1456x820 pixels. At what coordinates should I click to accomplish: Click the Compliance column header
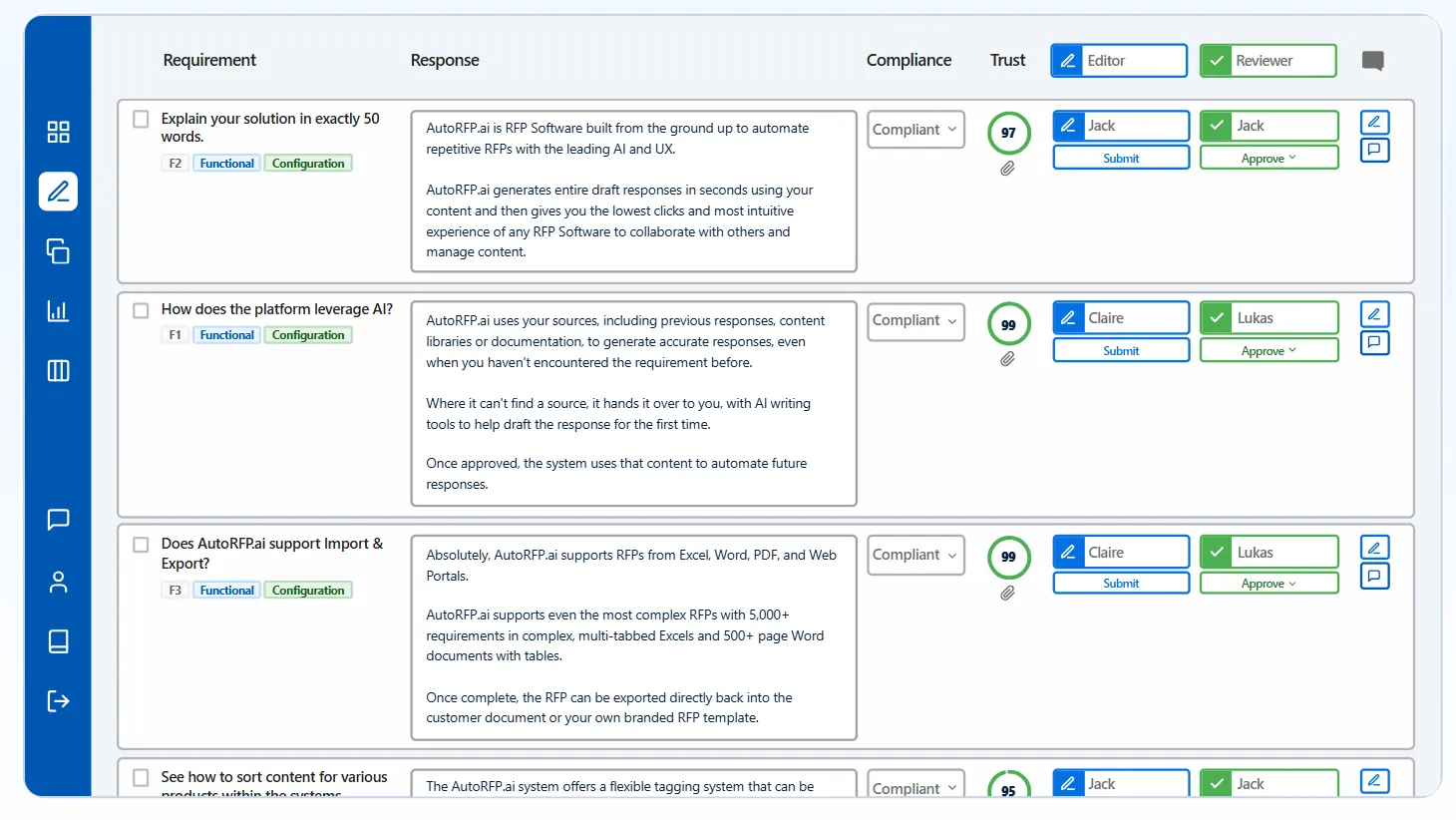(909, 61)
